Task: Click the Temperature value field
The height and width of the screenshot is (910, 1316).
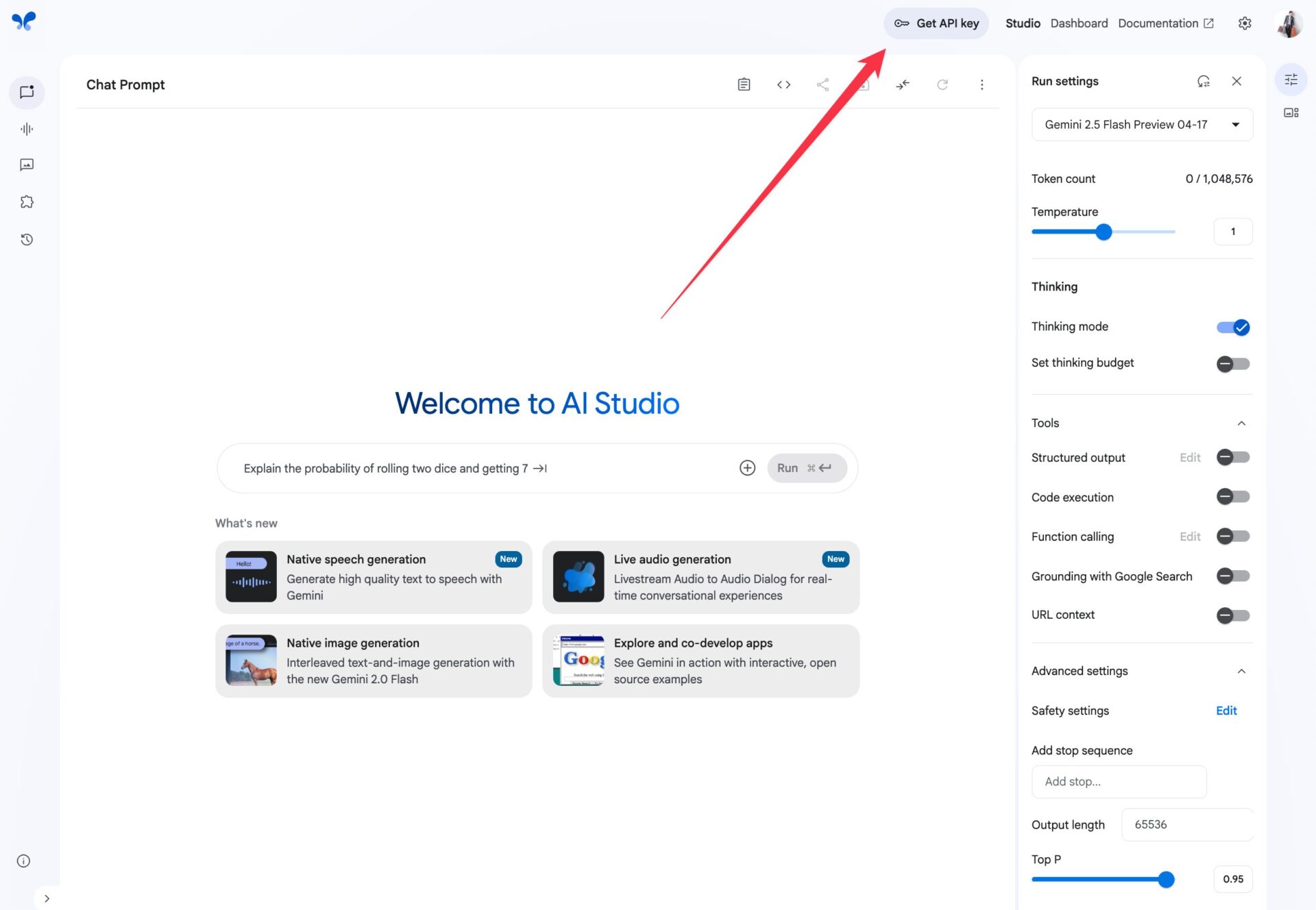Action: pos(1232,232)
